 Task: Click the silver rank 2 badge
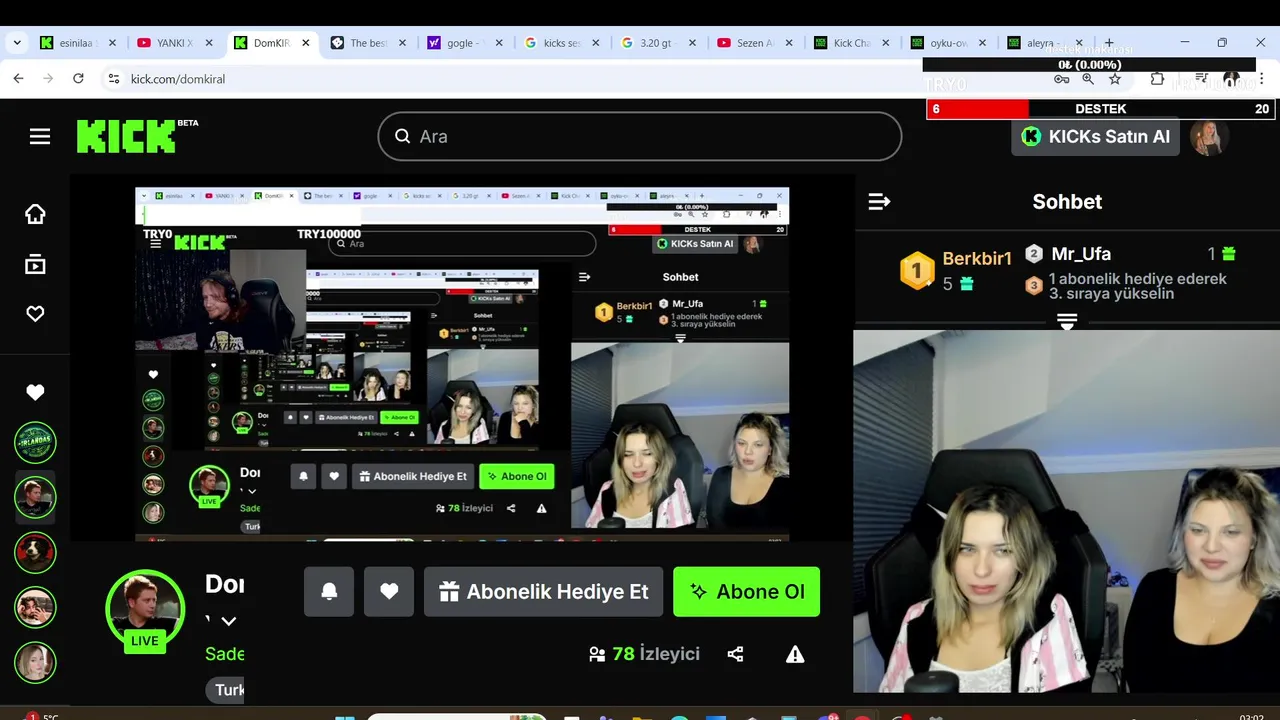[x=1034, y=254]
